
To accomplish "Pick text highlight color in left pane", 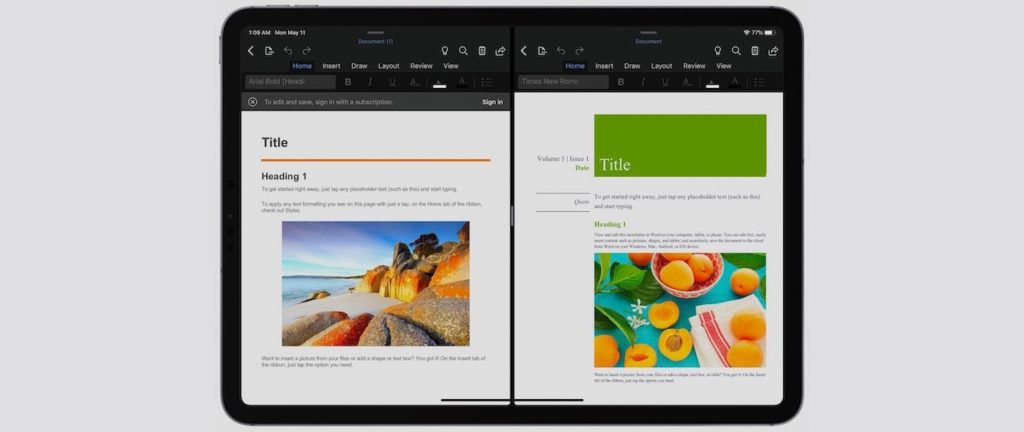I will [x=439, y=82].
